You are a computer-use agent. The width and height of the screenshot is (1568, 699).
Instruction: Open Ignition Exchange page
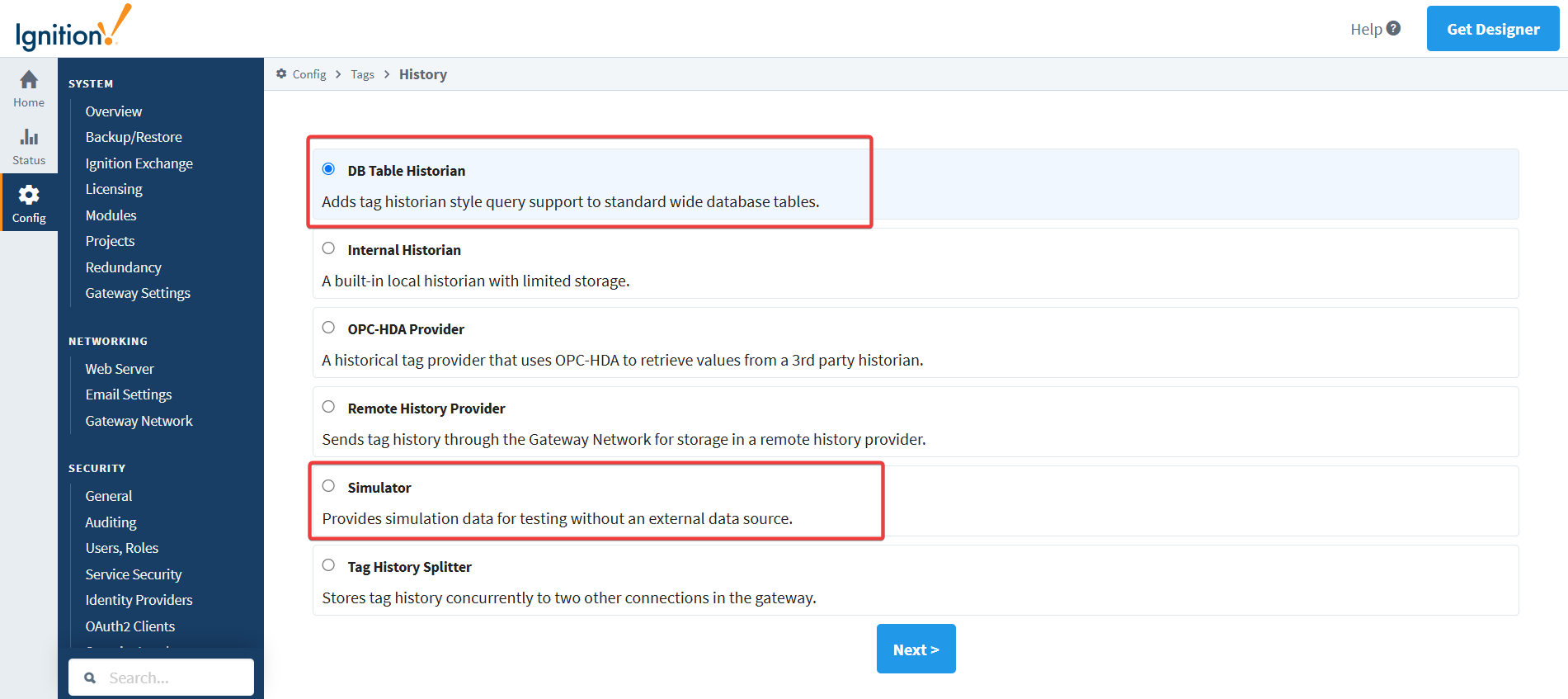coord(139,163)
